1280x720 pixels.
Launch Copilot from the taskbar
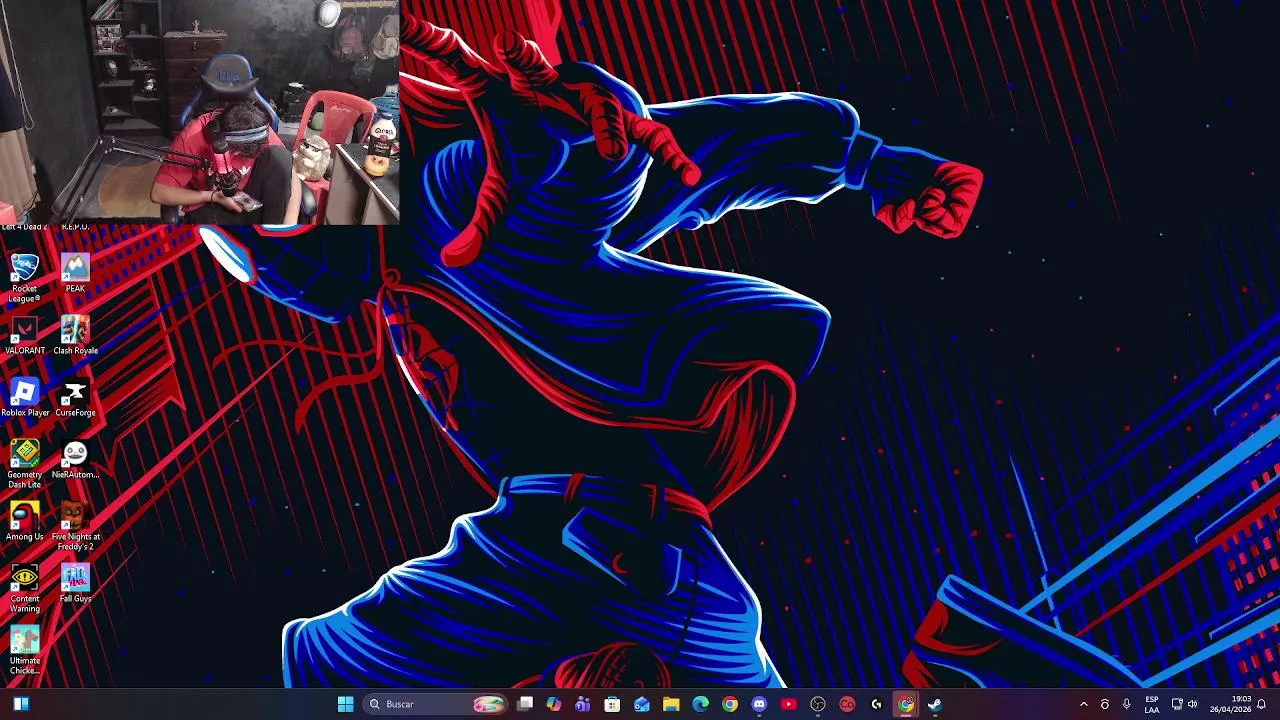[x=554, y=704]
